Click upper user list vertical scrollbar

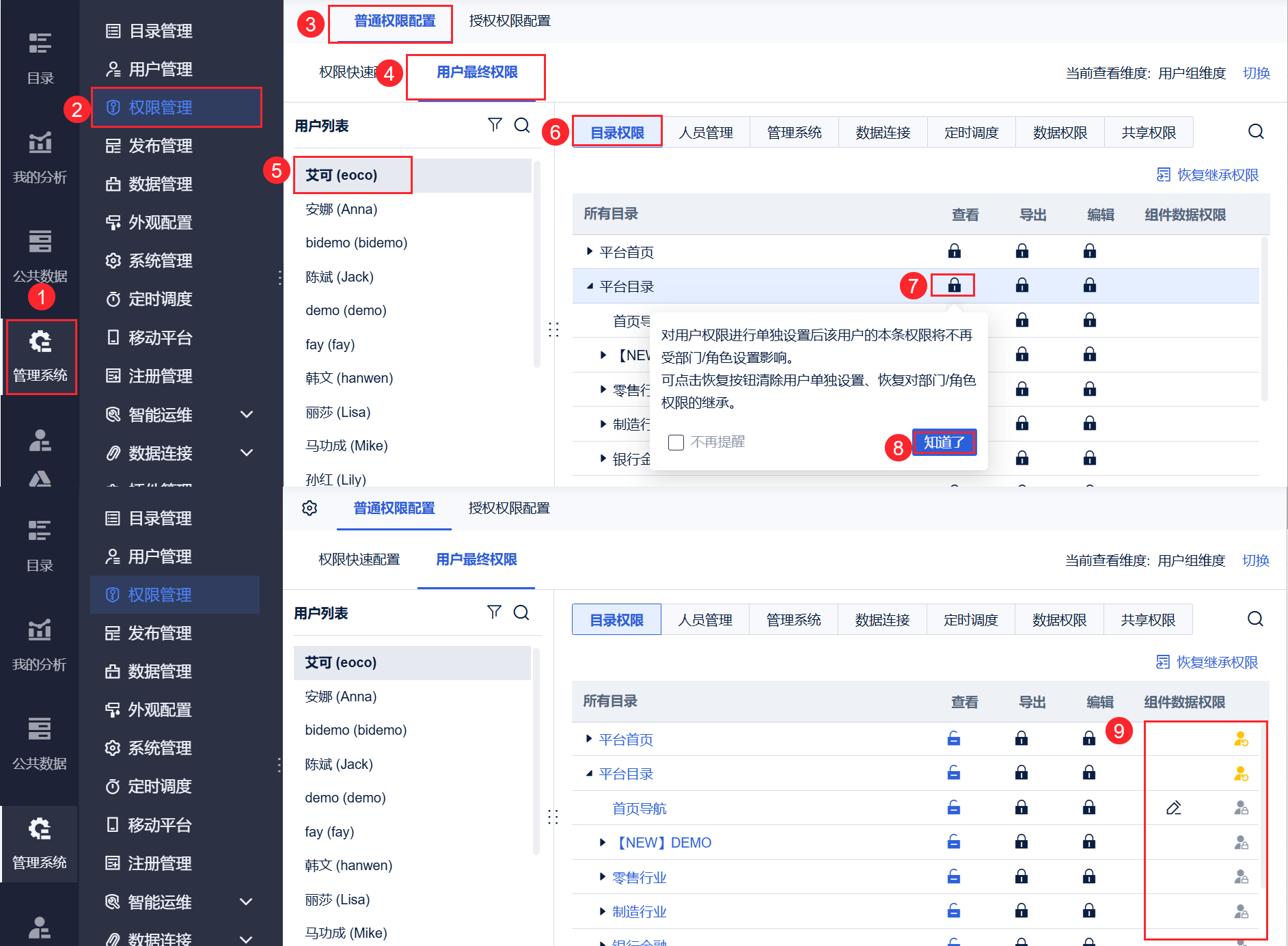point(536,263)
